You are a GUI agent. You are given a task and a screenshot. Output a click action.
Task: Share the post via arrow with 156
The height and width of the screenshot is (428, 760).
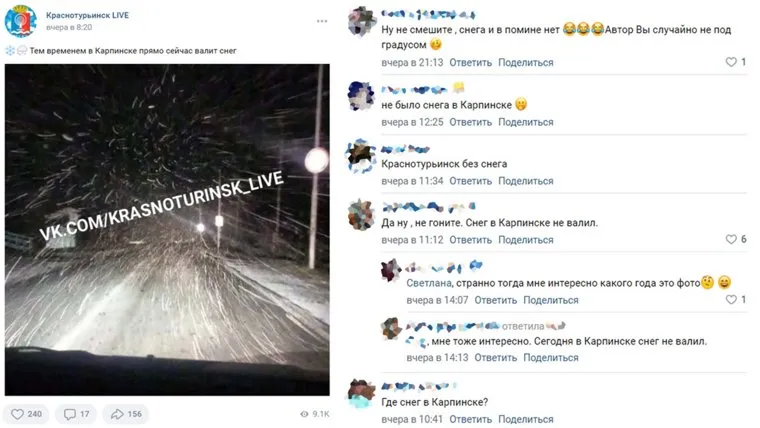click(x=126, y=414)
